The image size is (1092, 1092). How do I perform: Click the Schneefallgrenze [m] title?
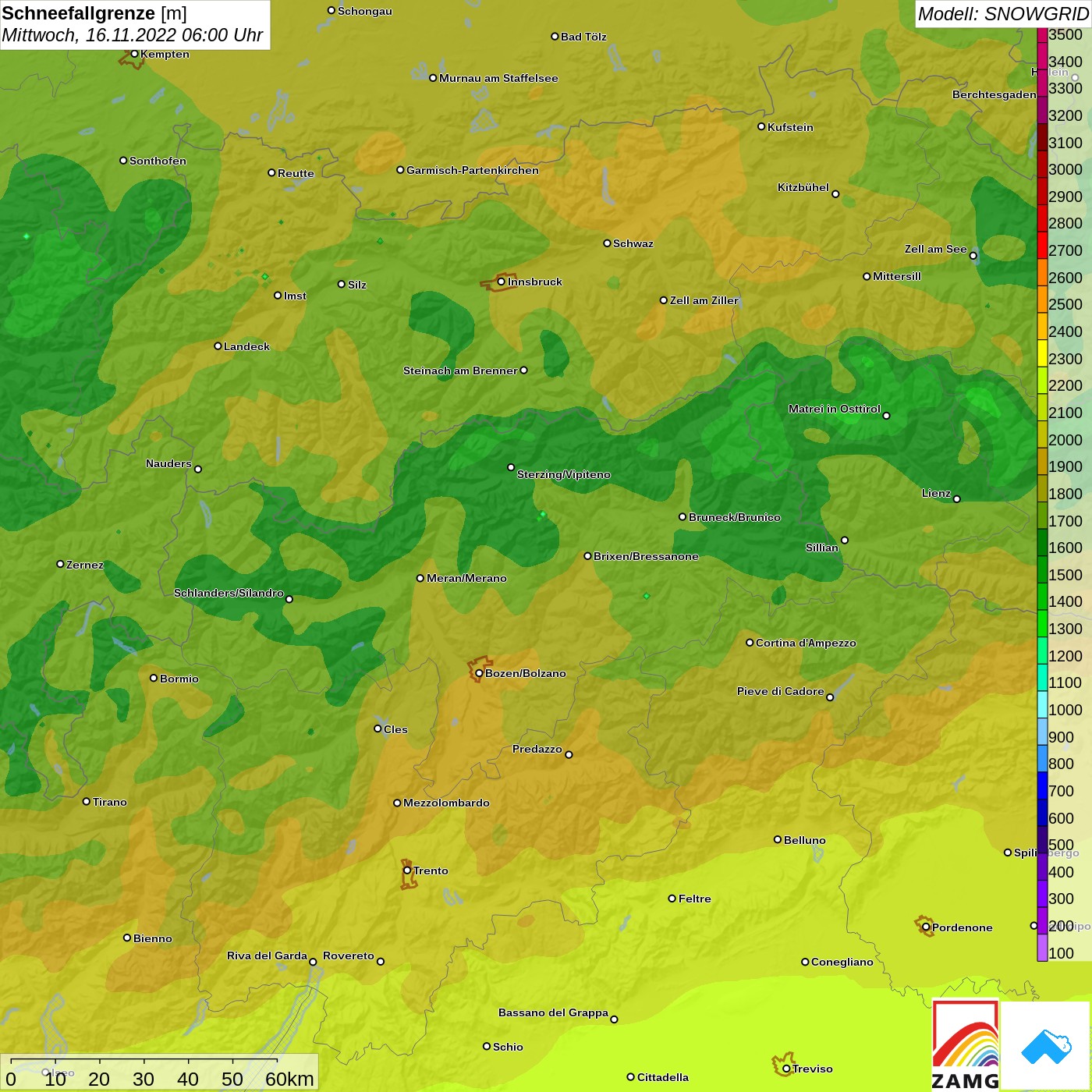(x=94, y=13)
